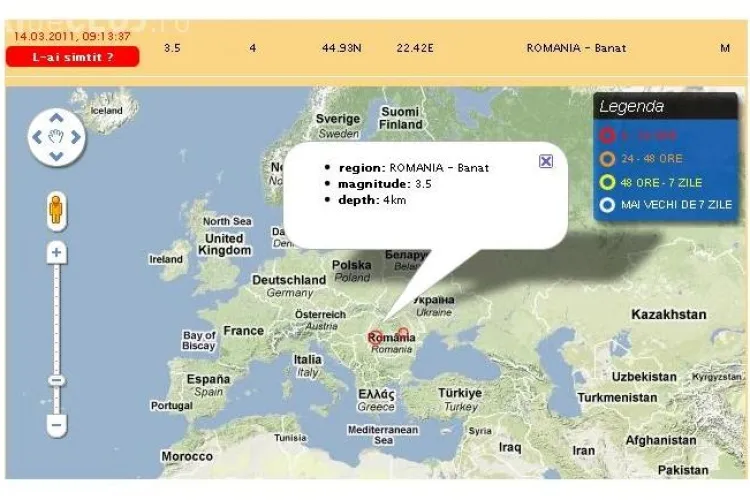Viewport: 750px width, 500px height.
Task: Click the Iraq map label
Action: pos(510,447)
